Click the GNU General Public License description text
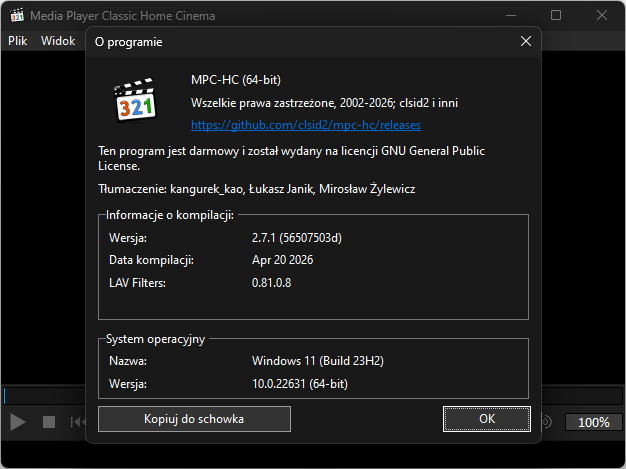The image size is (626, 469). tap(291, 158)
